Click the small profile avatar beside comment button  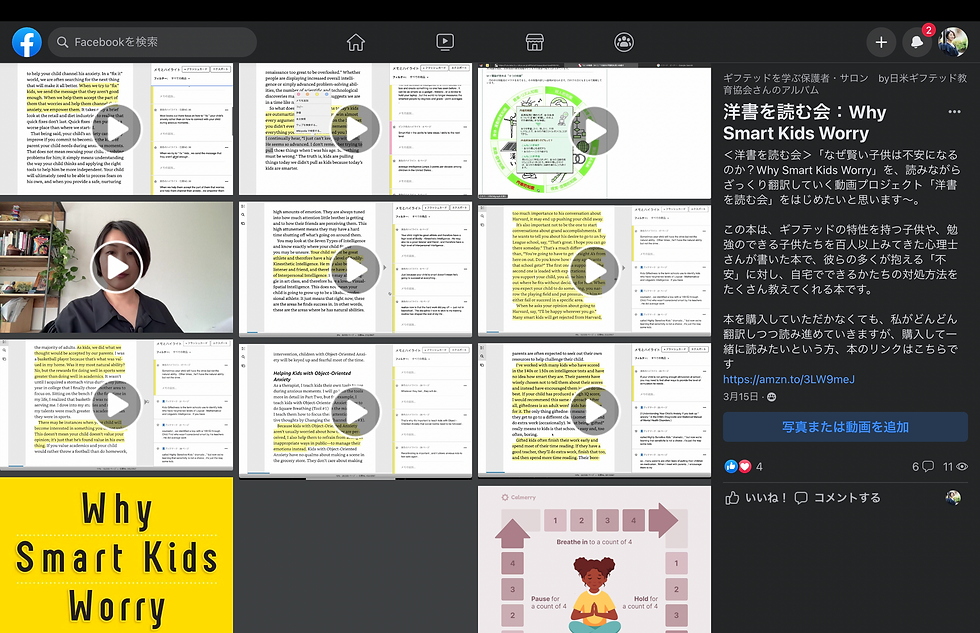pos(953,497)
